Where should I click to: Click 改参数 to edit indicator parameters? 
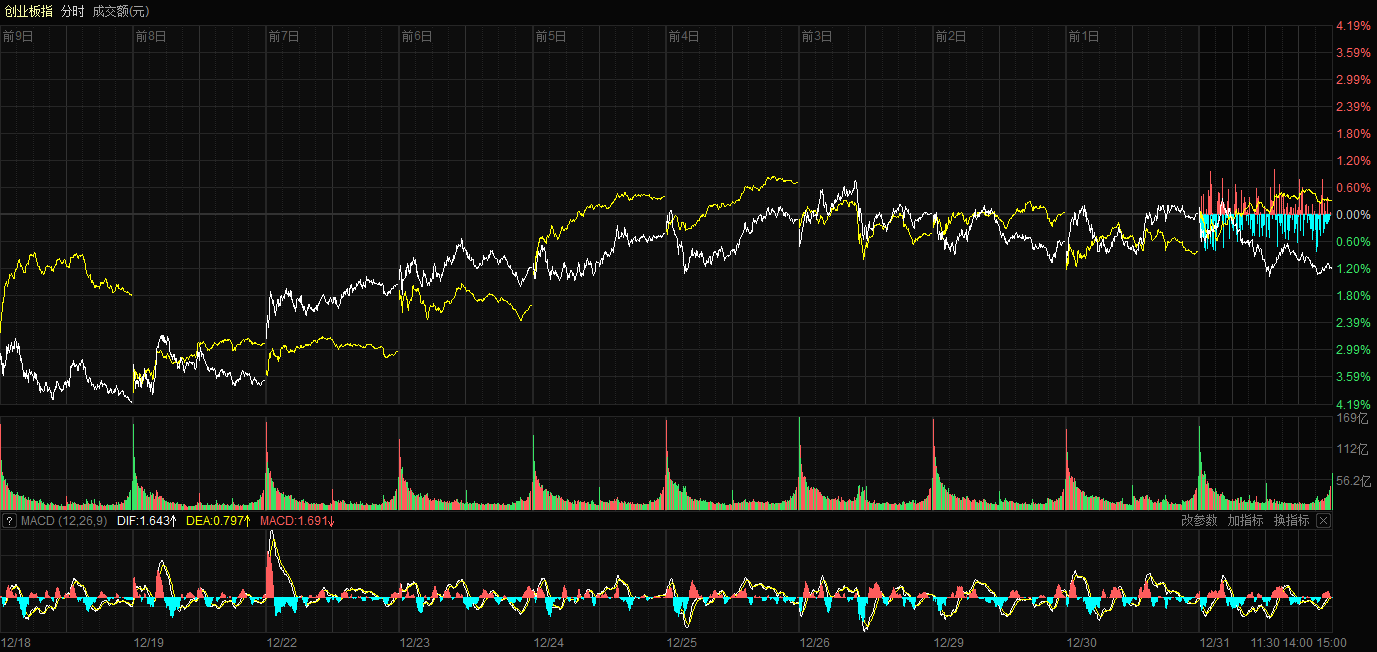tap(1199, 521)
